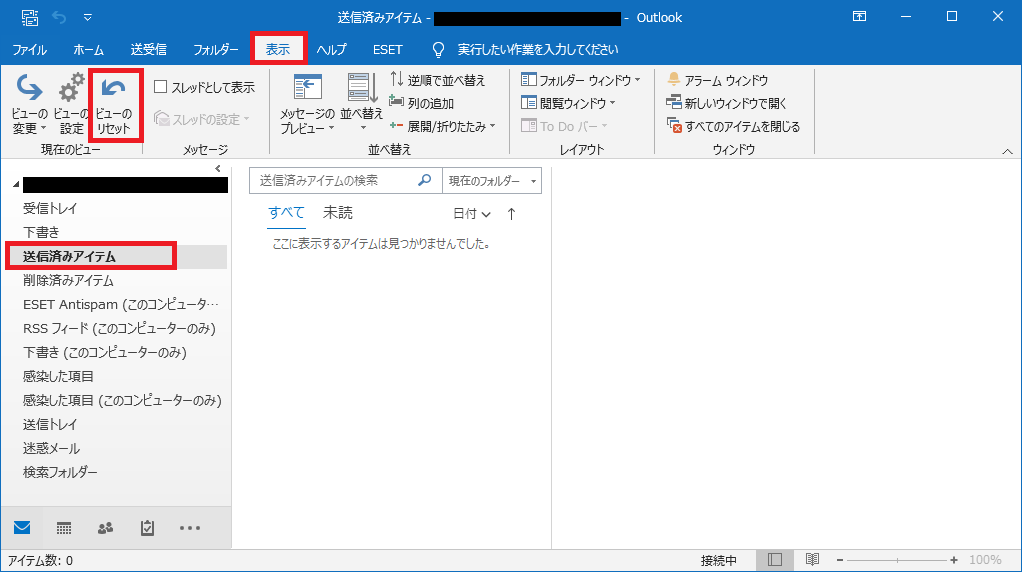
Task: Click the 100% zoom level text
Action: pos(985,560)
